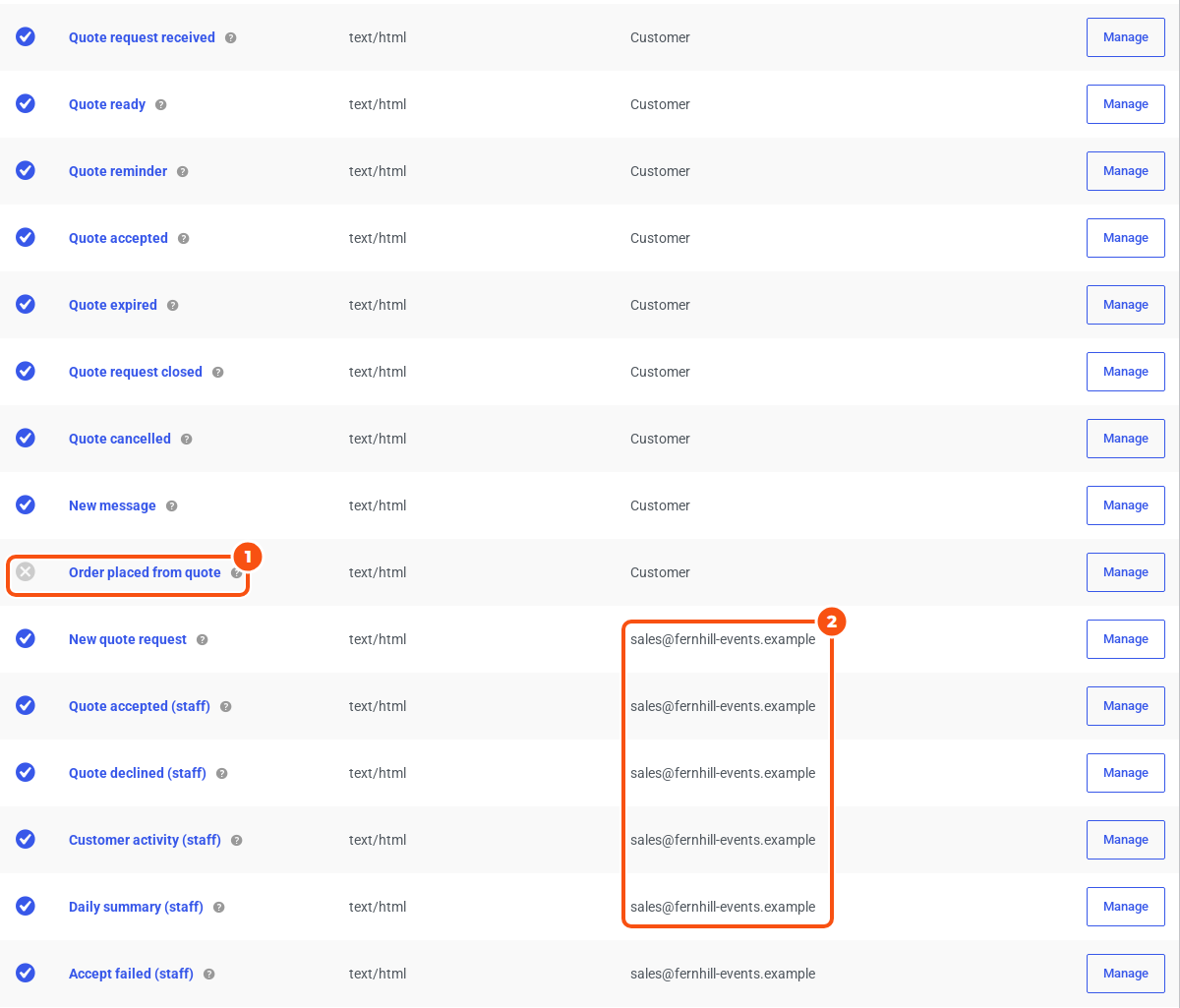Toggle enabled checkmark for Accept failed (staff)
Screen dimensions: 1180x1008
[x=26, y=973]
